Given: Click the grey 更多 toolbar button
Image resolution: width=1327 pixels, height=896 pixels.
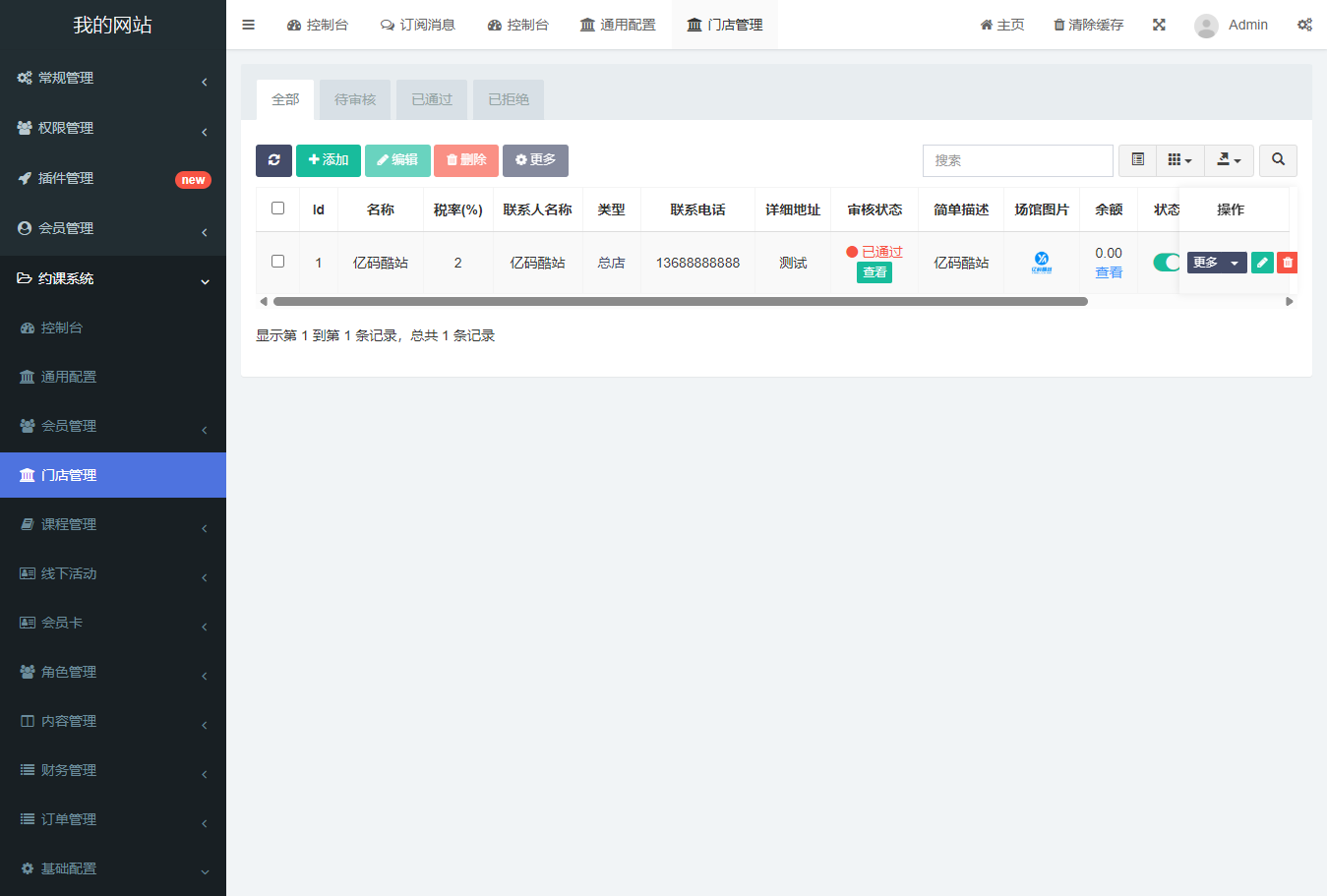Looking at the screenshot, I should pyautogui.click(x=535, y=160).
